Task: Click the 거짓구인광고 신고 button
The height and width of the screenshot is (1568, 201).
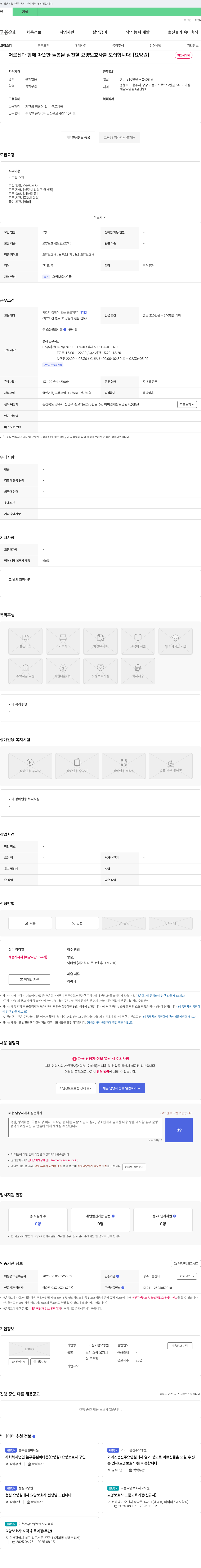Action: 185,1263
